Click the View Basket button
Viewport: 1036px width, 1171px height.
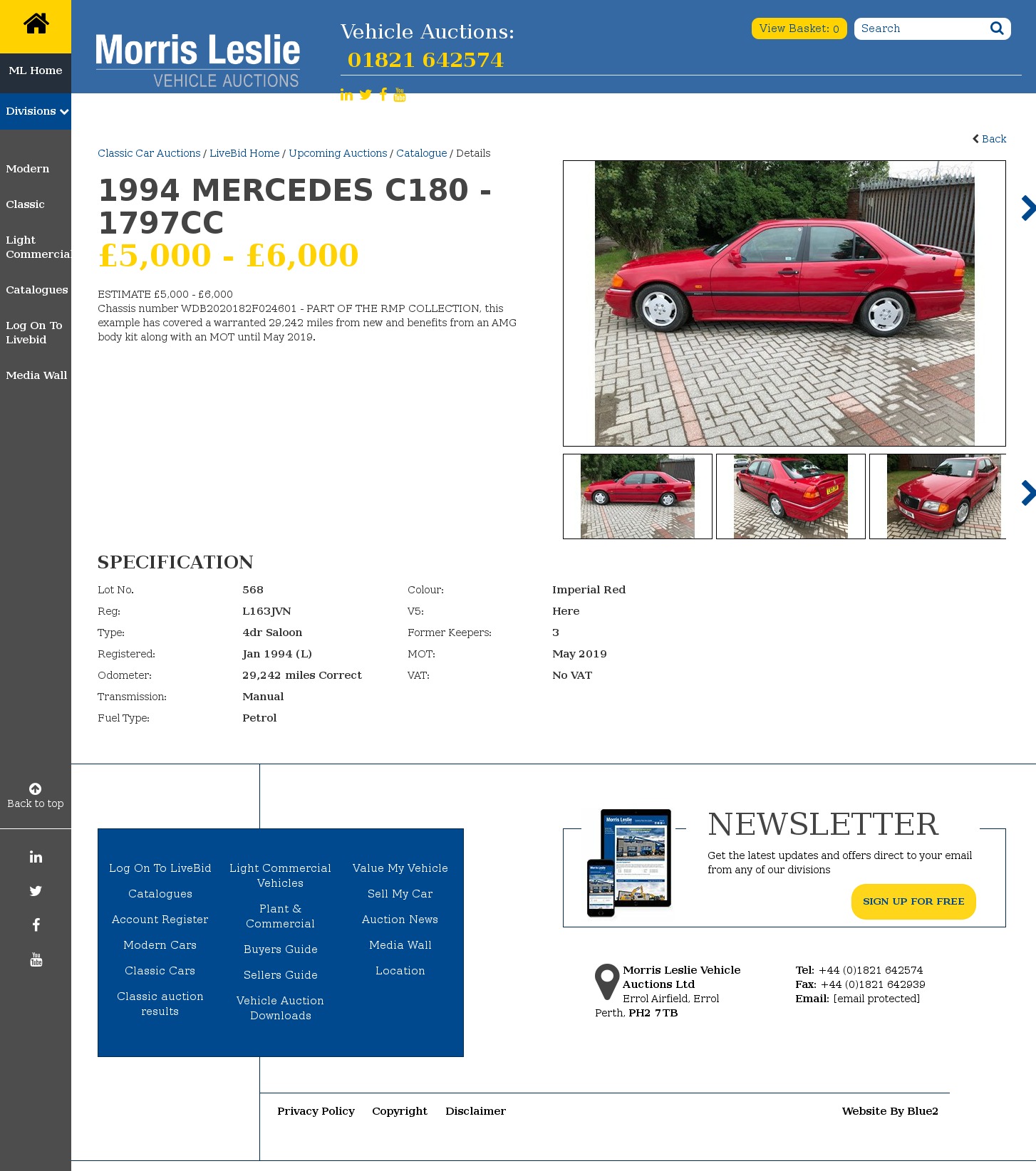(x=799, y=28)
